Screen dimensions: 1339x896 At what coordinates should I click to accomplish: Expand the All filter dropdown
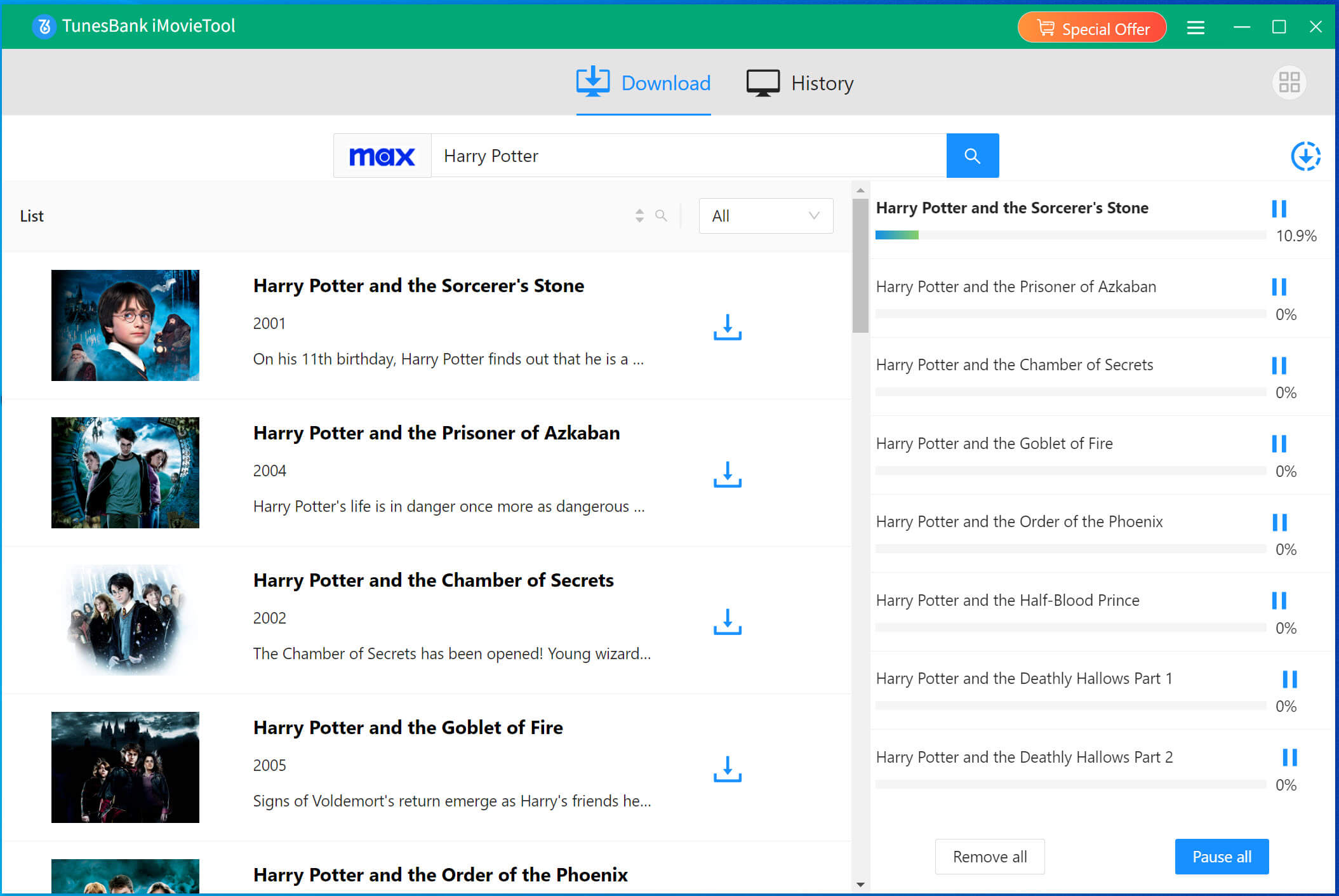coord(766,216)
